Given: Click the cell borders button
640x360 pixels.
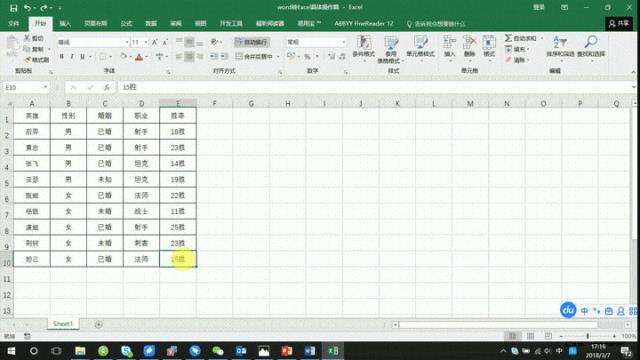Looking at the screenshot, I should click(x=103, y=56).
